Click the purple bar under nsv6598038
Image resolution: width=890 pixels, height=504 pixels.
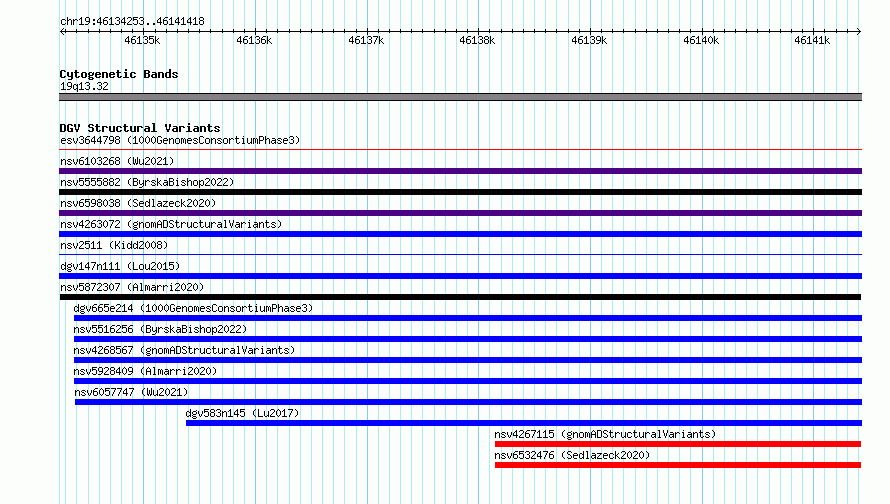(460, 213)
